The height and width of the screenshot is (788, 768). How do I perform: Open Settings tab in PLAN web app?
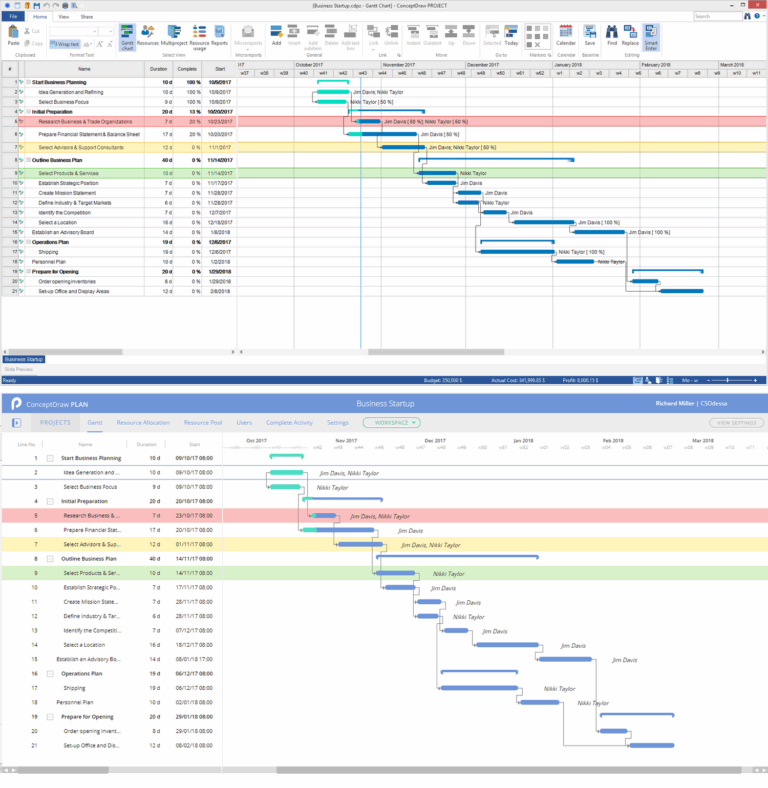(337, 423)
